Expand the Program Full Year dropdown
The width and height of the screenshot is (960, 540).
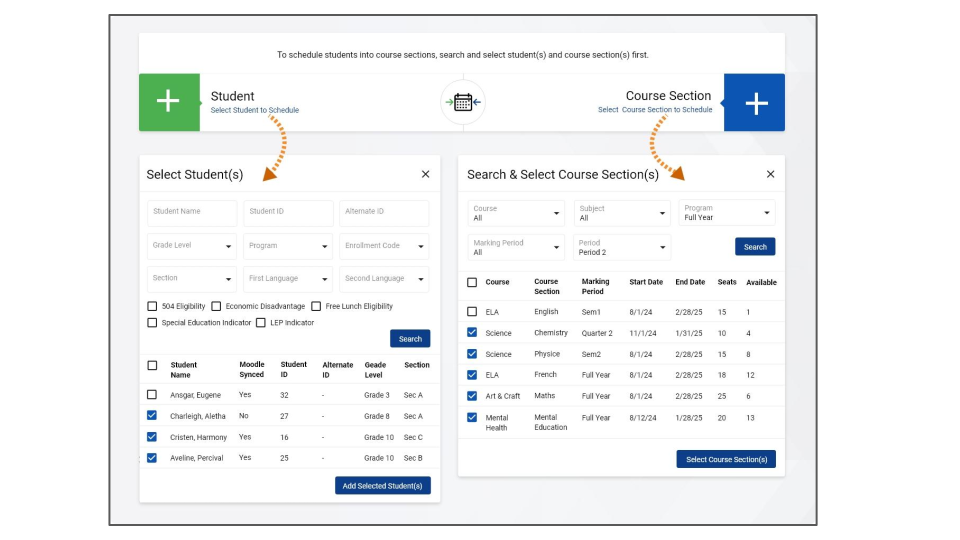tap(726, 213)
